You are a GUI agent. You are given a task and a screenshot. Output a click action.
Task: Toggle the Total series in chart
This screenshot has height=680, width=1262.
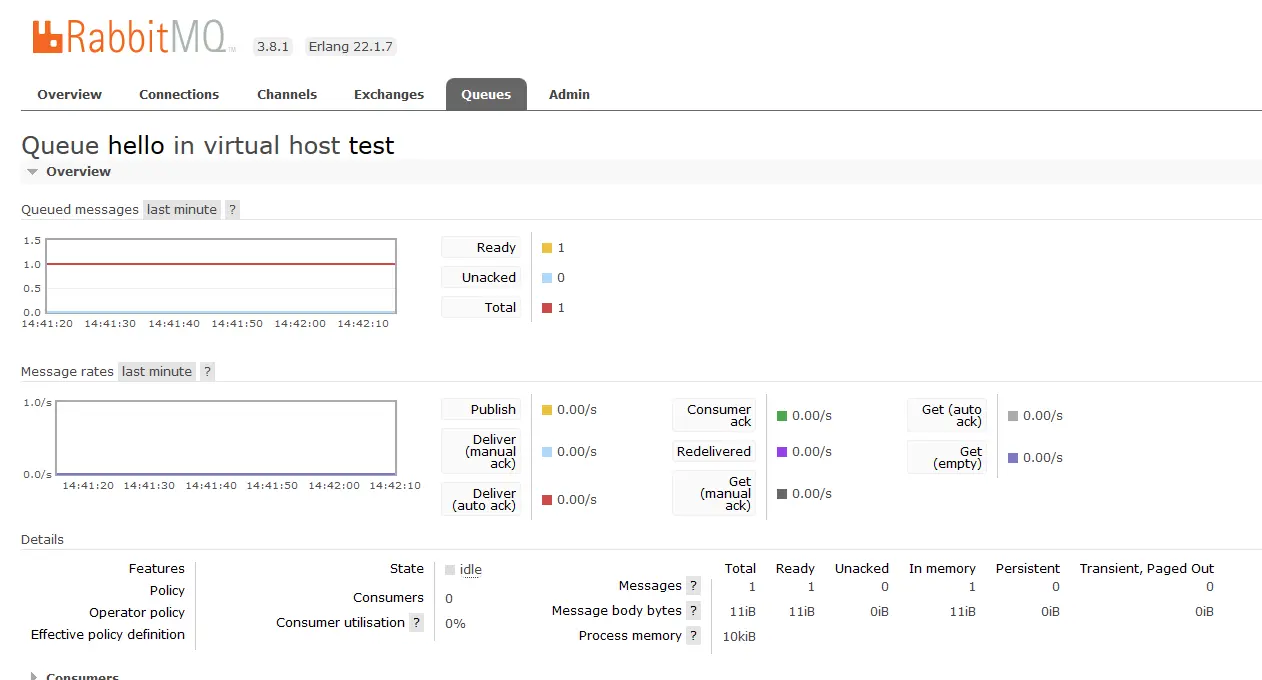481,307
